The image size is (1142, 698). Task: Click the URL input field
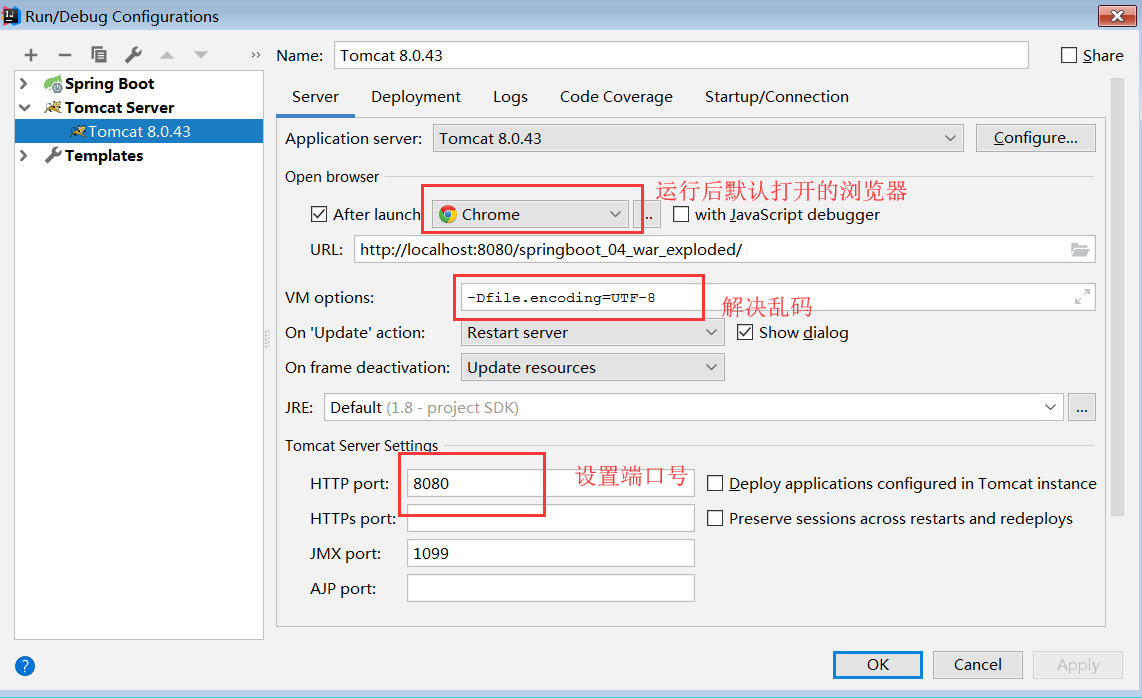click(x=725, y=250)
